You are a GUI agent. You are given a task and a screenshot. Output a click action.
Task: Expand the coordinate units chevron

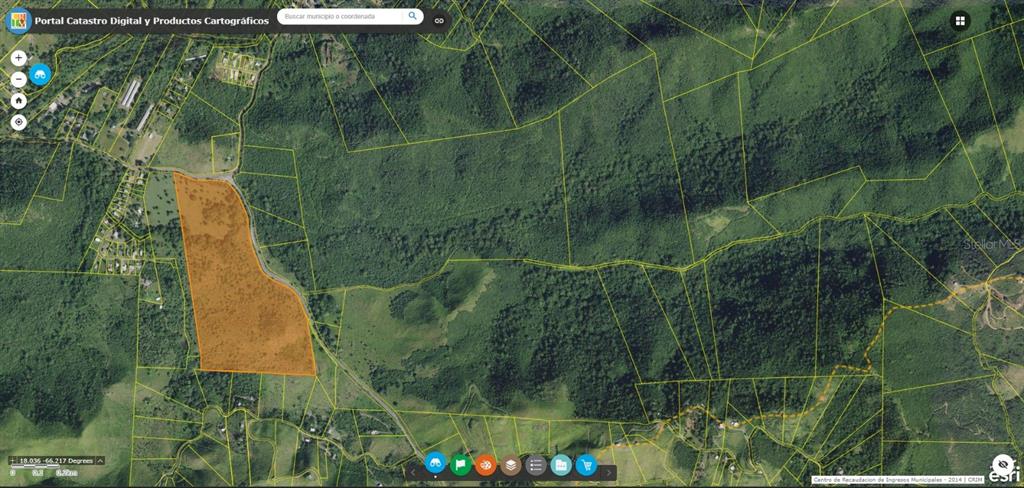coord(98,461)
